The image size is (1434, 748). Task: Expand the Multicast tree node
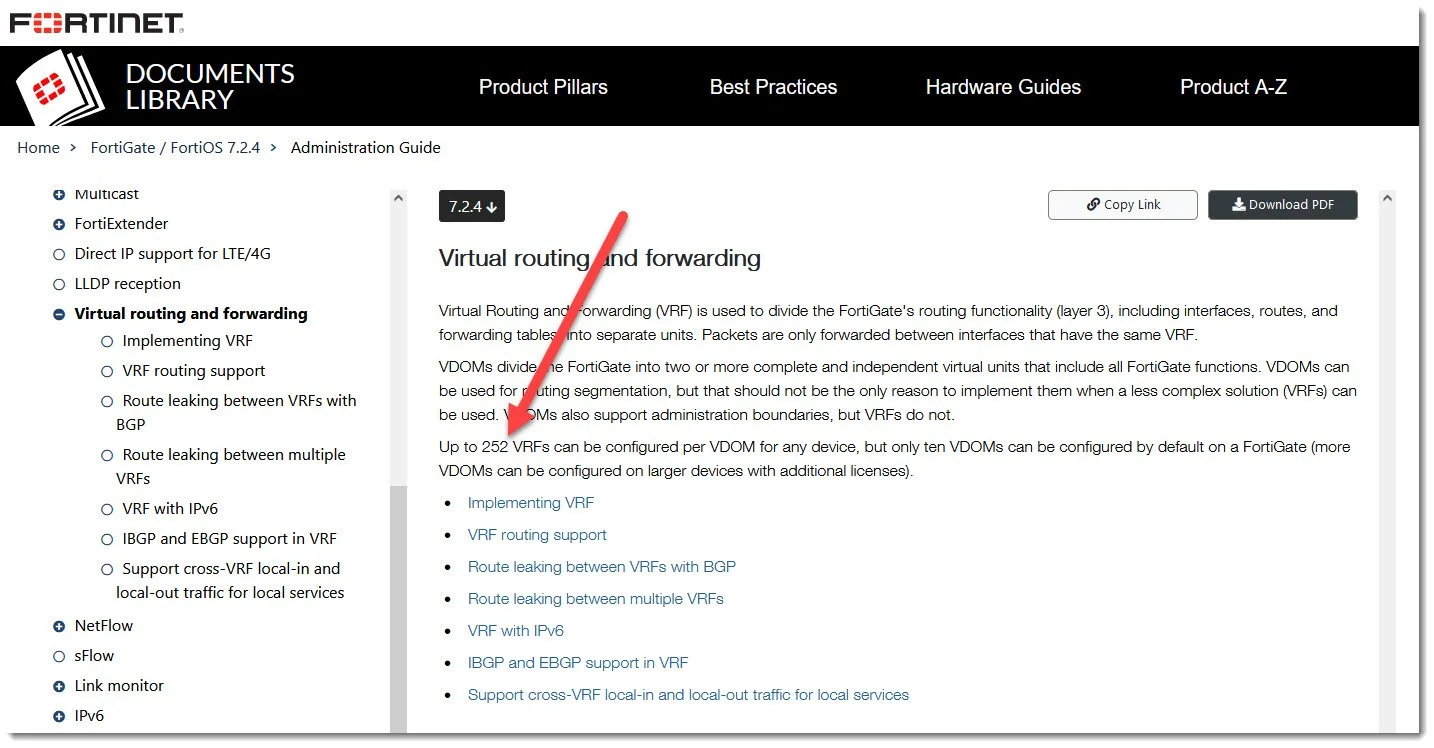tap(59, 194)
